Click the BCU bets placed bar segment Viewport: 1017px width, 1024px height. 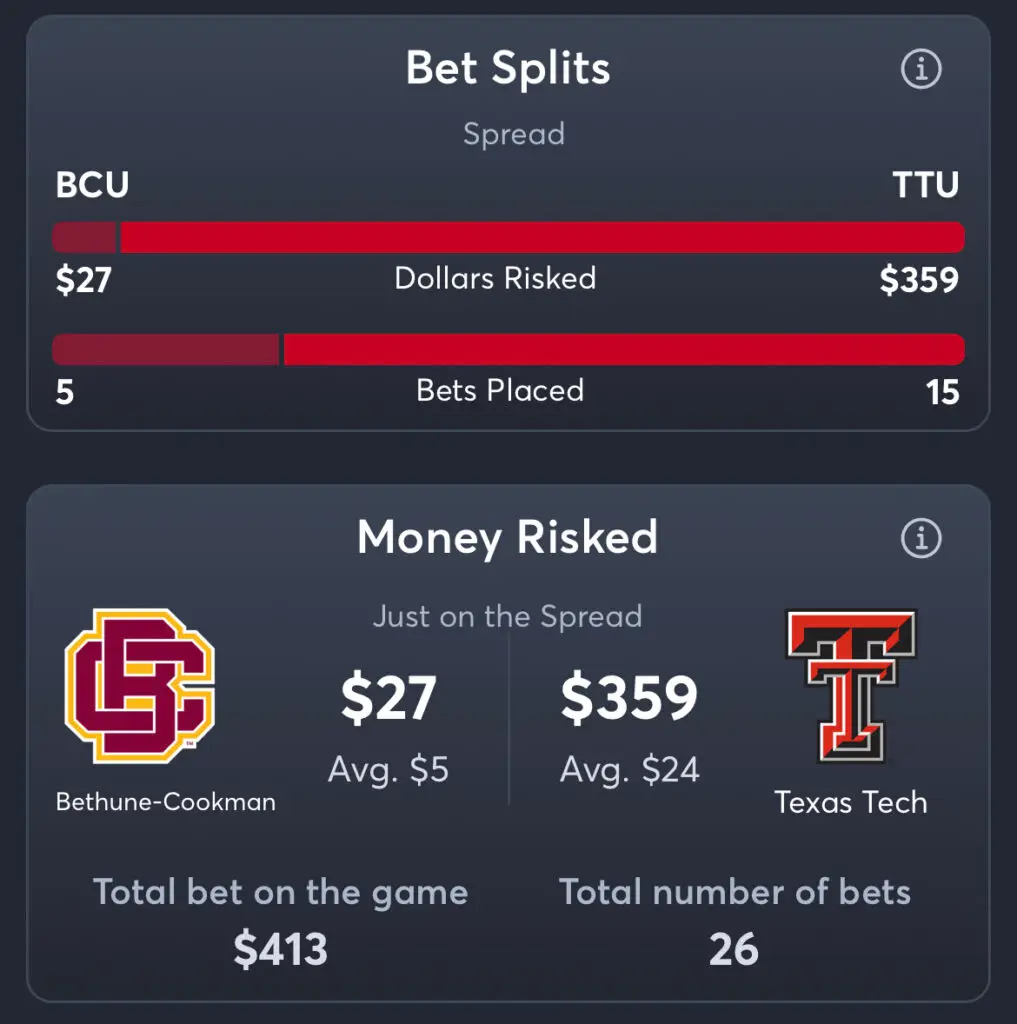pyautogui.click(x=165, y=349)
